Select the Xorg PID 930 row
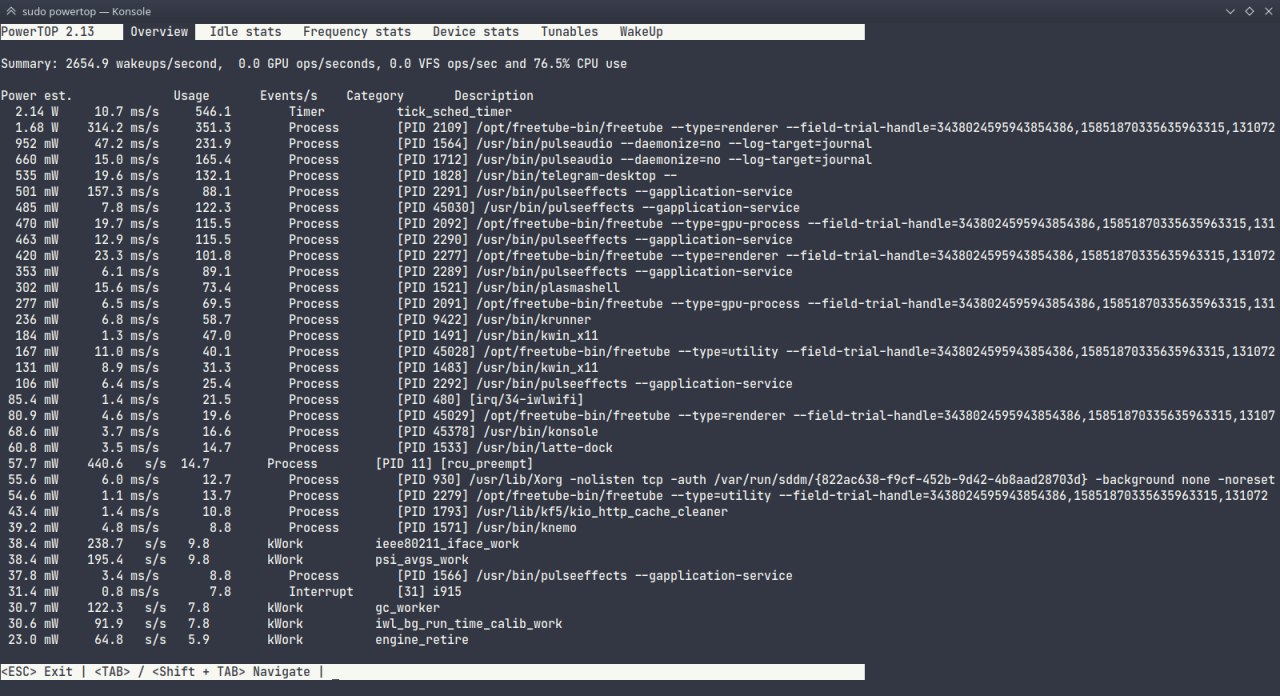 [x=641, y=480]
